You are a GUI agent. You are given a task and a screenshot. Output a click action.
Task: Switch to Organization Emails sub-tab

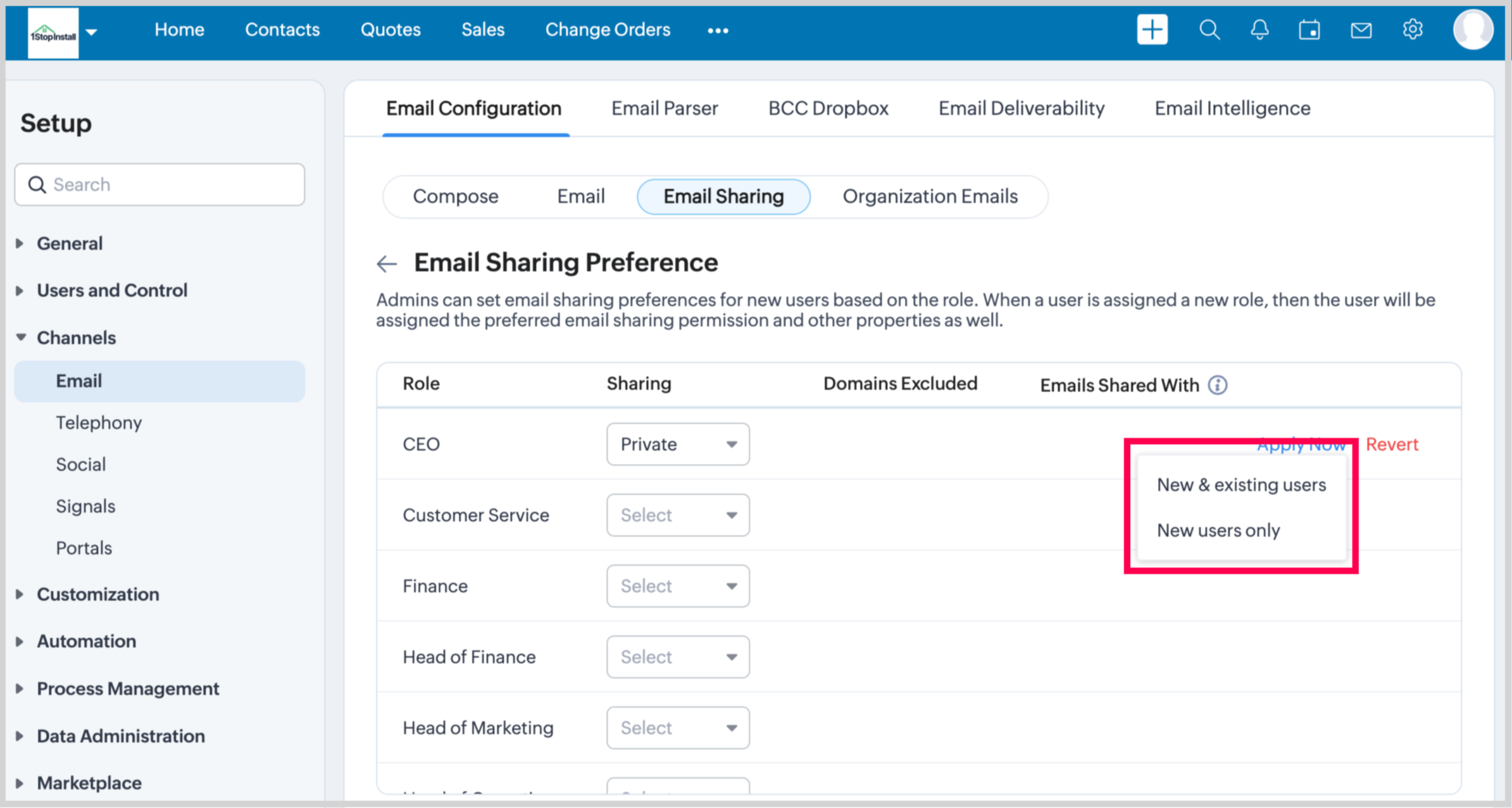(x=929, y=196)
